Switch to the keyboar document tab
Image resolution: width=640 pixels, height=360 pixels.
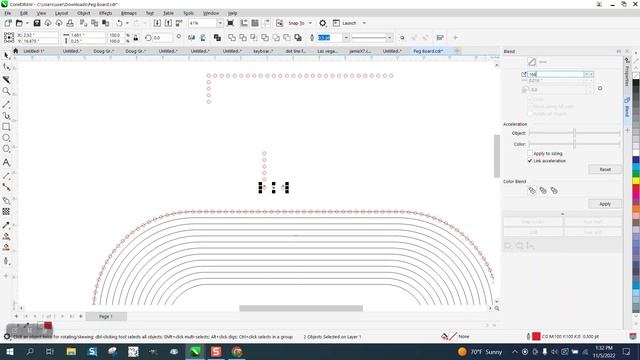tap(263, 51)
